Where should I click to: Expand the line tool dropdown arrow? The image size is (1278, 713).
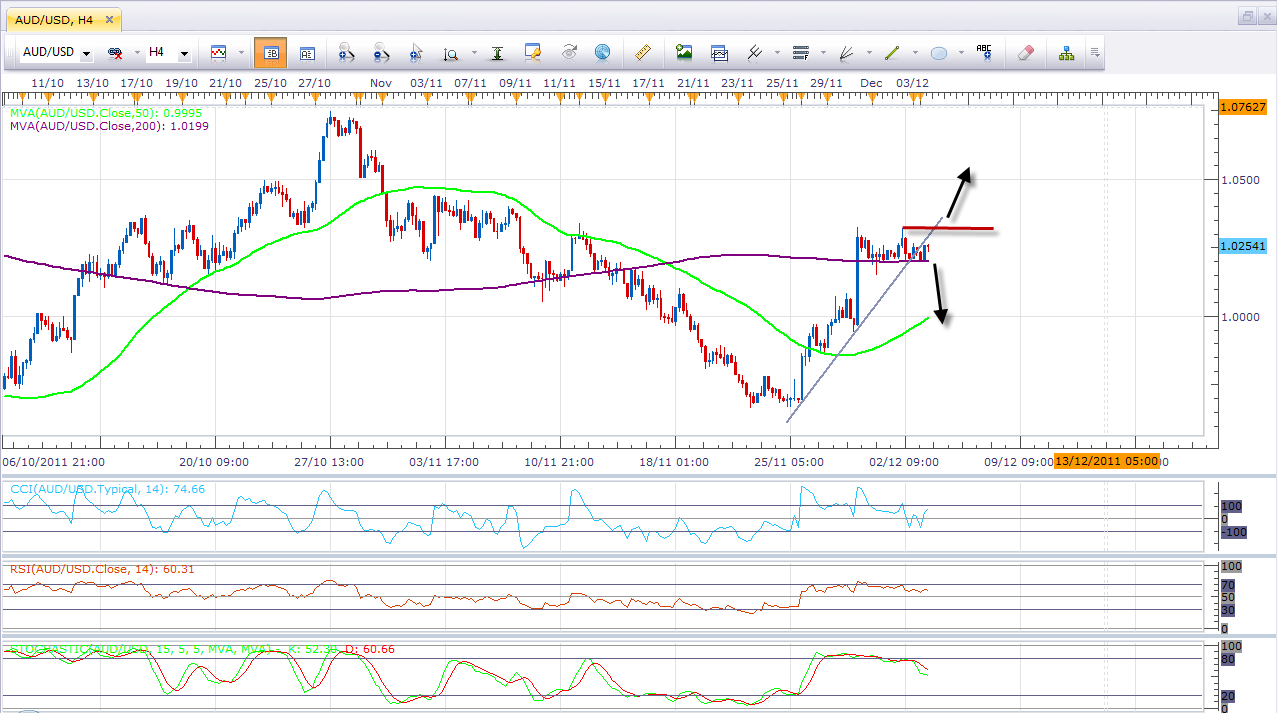(915, 53)
